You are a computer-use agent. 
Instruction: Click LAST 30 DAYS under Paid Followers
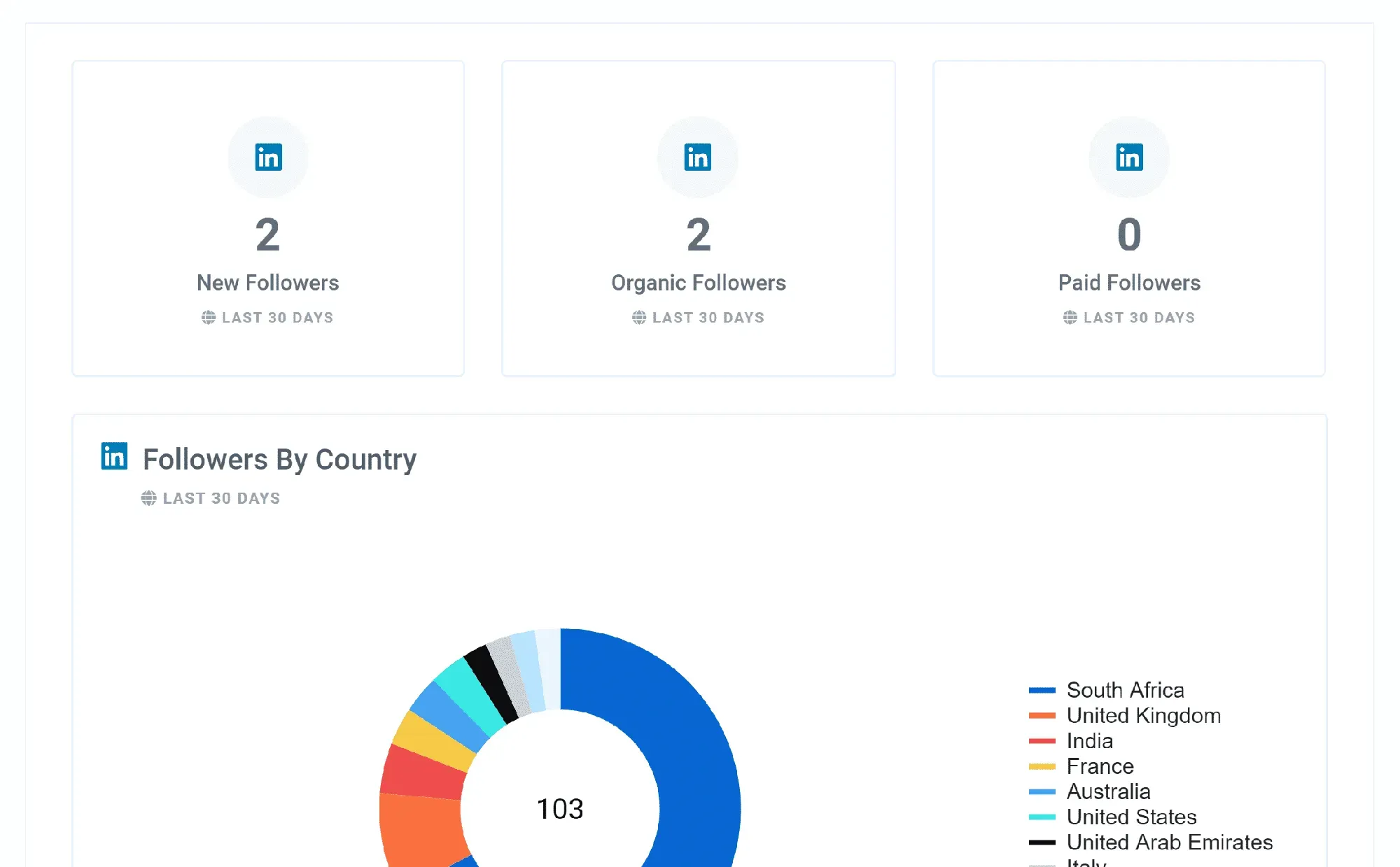click(1140, 318)
